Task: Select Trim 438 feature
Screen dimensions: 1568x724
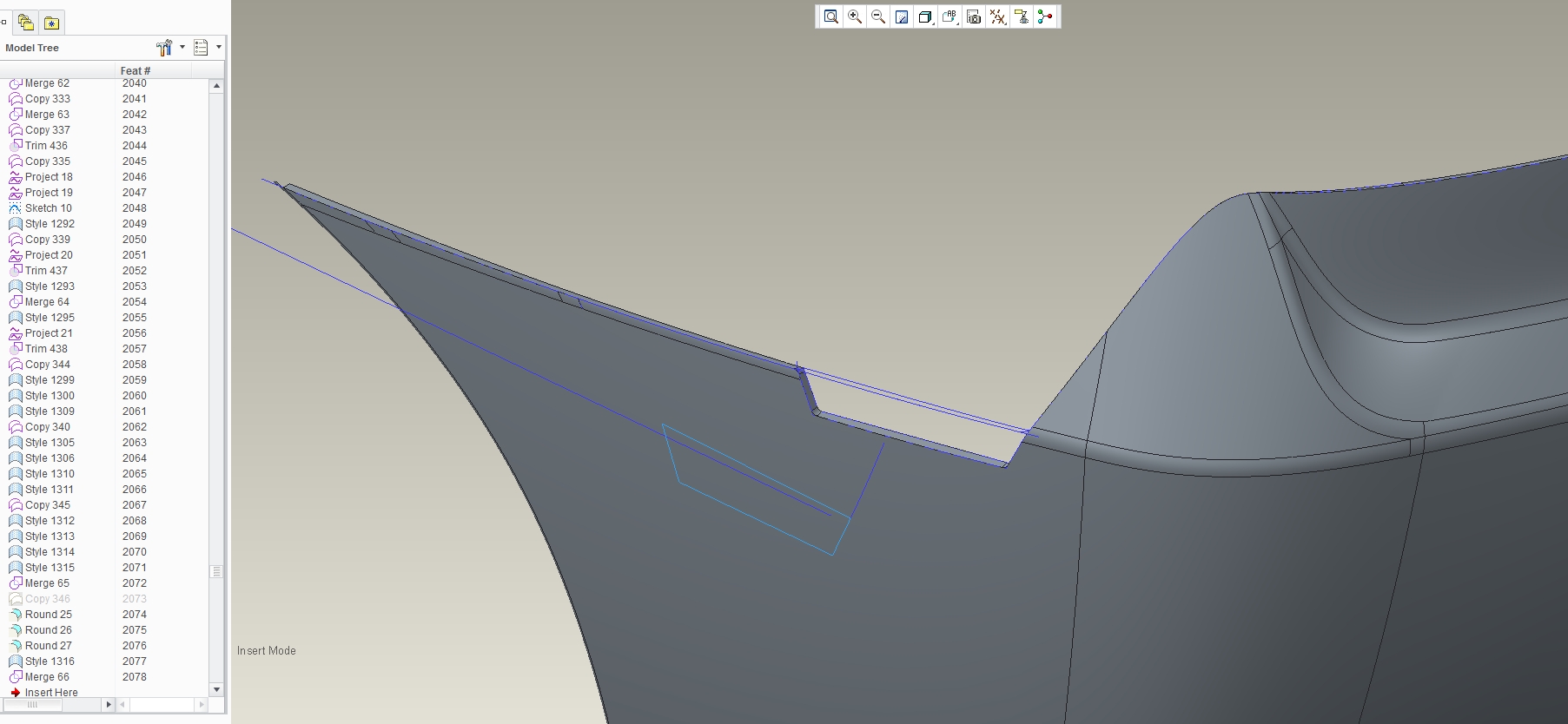Action: [x=46, y=349]
